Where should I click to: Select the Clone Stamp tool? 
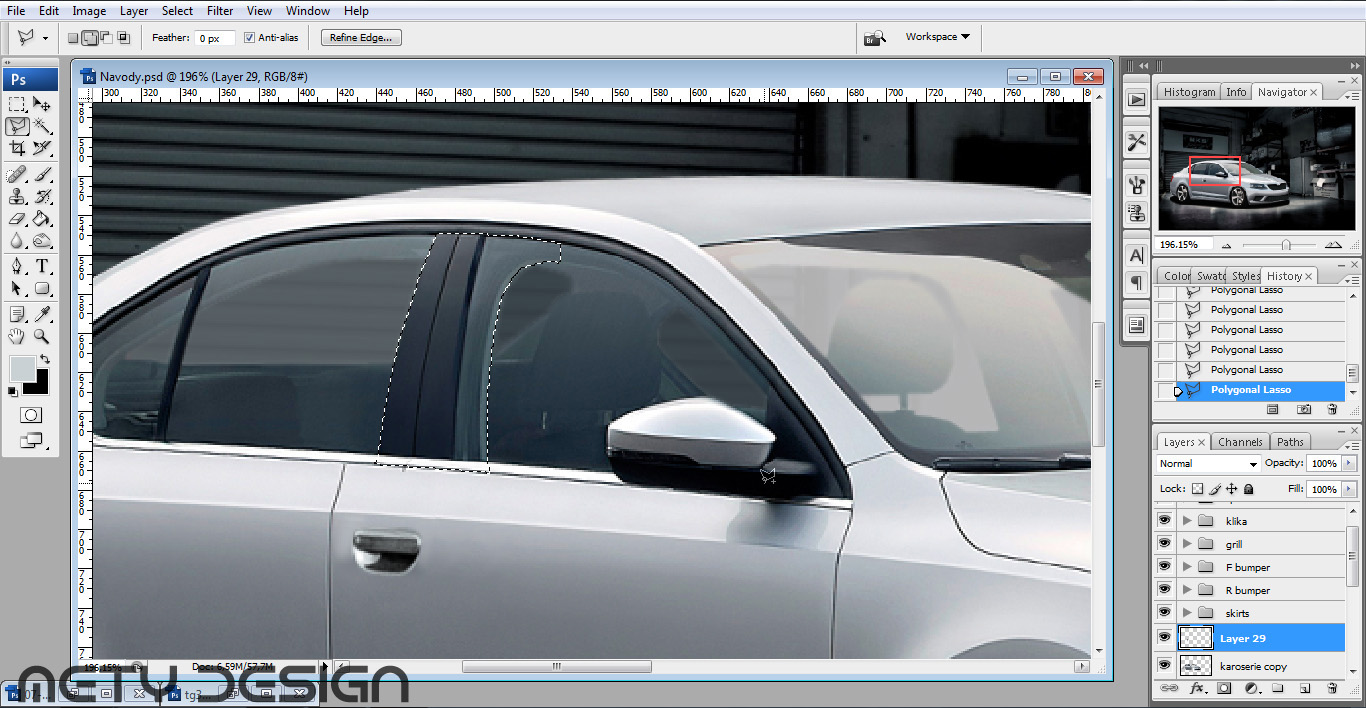17,197
